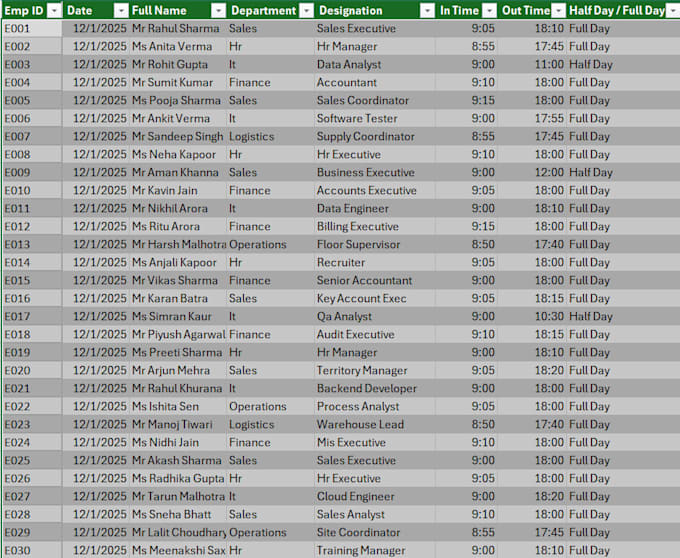This screenshot has height=558, width=680.
Task: Click the 'Mr Karan Batra' name
Action: tap(170, 298)
